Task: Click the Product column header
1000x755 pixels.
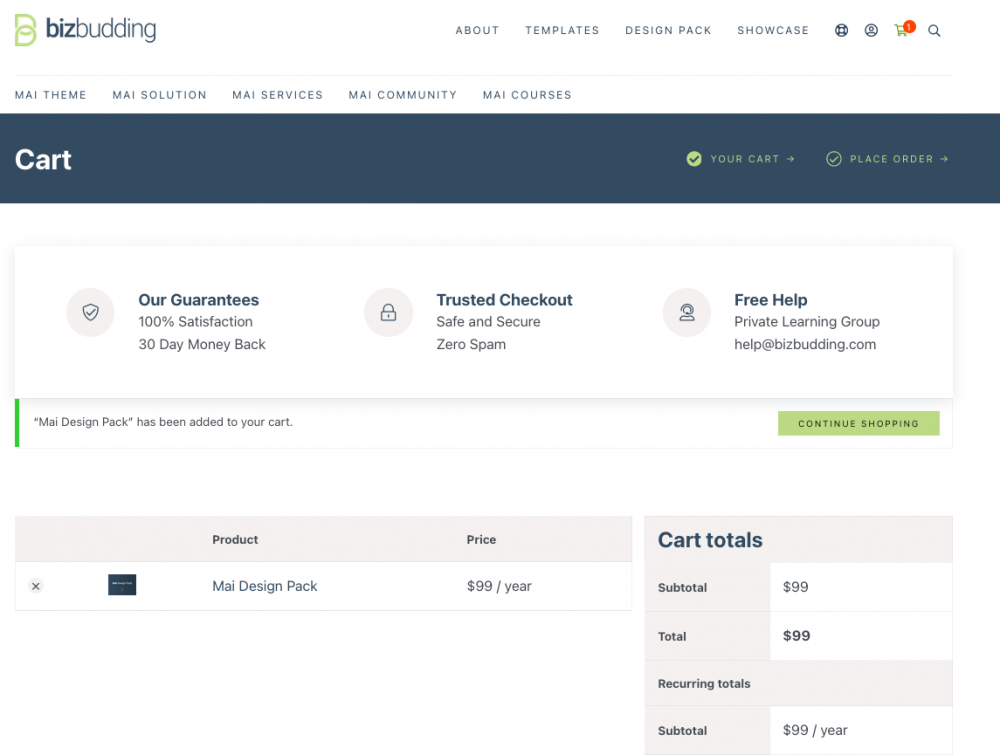Action: click(235, 539)
